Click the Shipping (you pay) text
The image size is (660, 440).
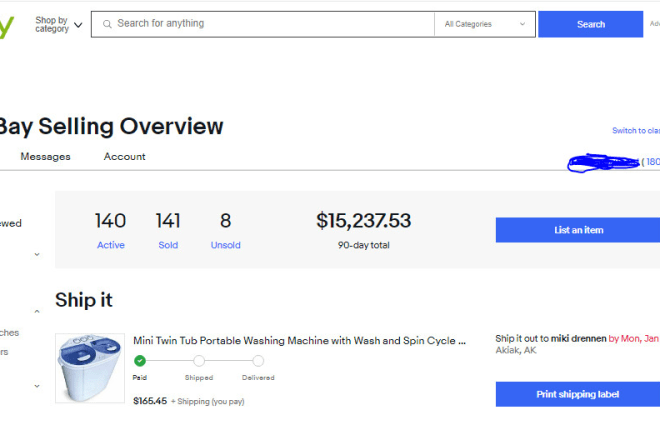click(x=208, y=402)
